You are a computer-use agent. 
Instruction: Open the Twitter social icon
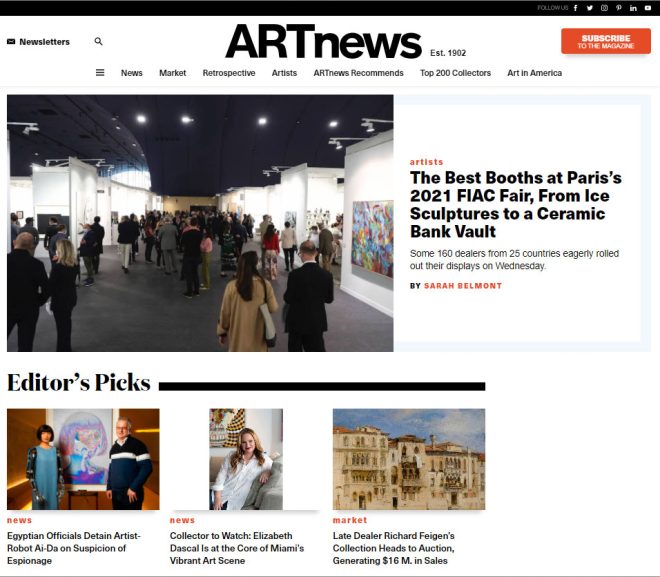point(590,8)
